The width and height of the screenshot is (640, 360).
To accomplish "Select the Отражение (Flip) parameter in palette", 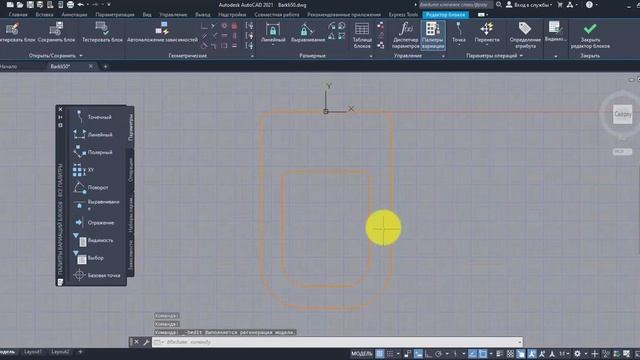I will [94, 222].
